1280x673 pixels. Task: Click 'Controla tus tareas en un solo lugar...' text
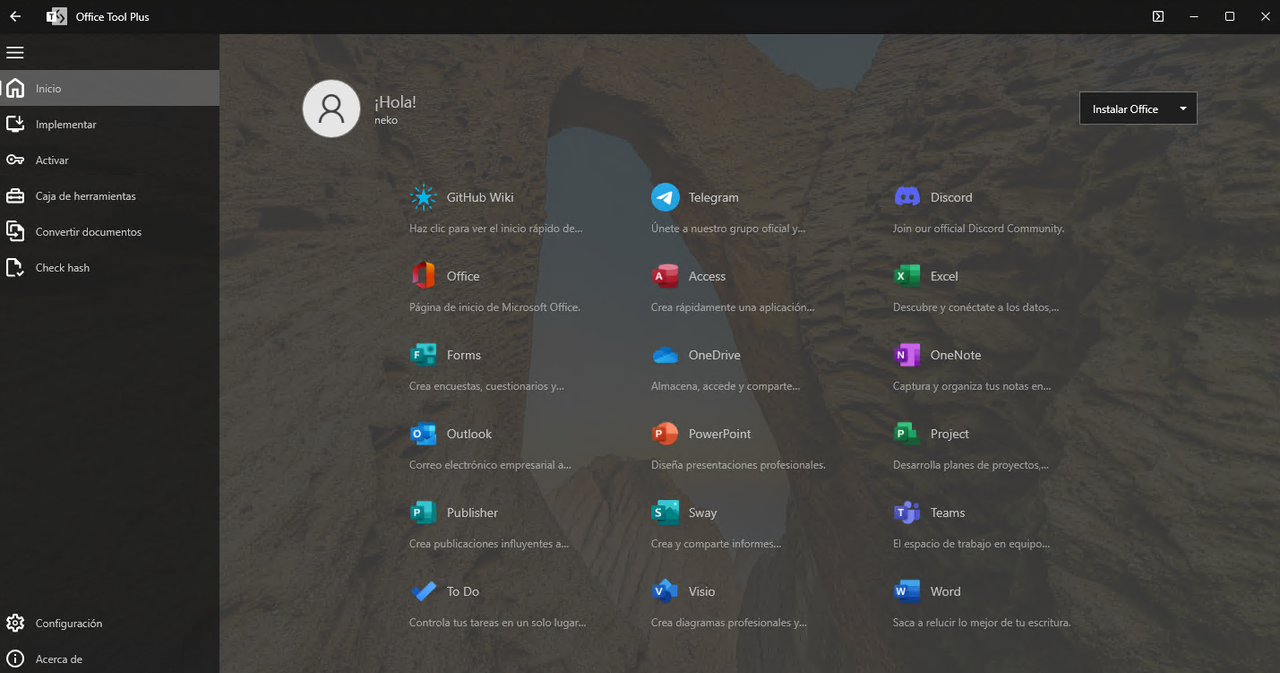(497, 623)
